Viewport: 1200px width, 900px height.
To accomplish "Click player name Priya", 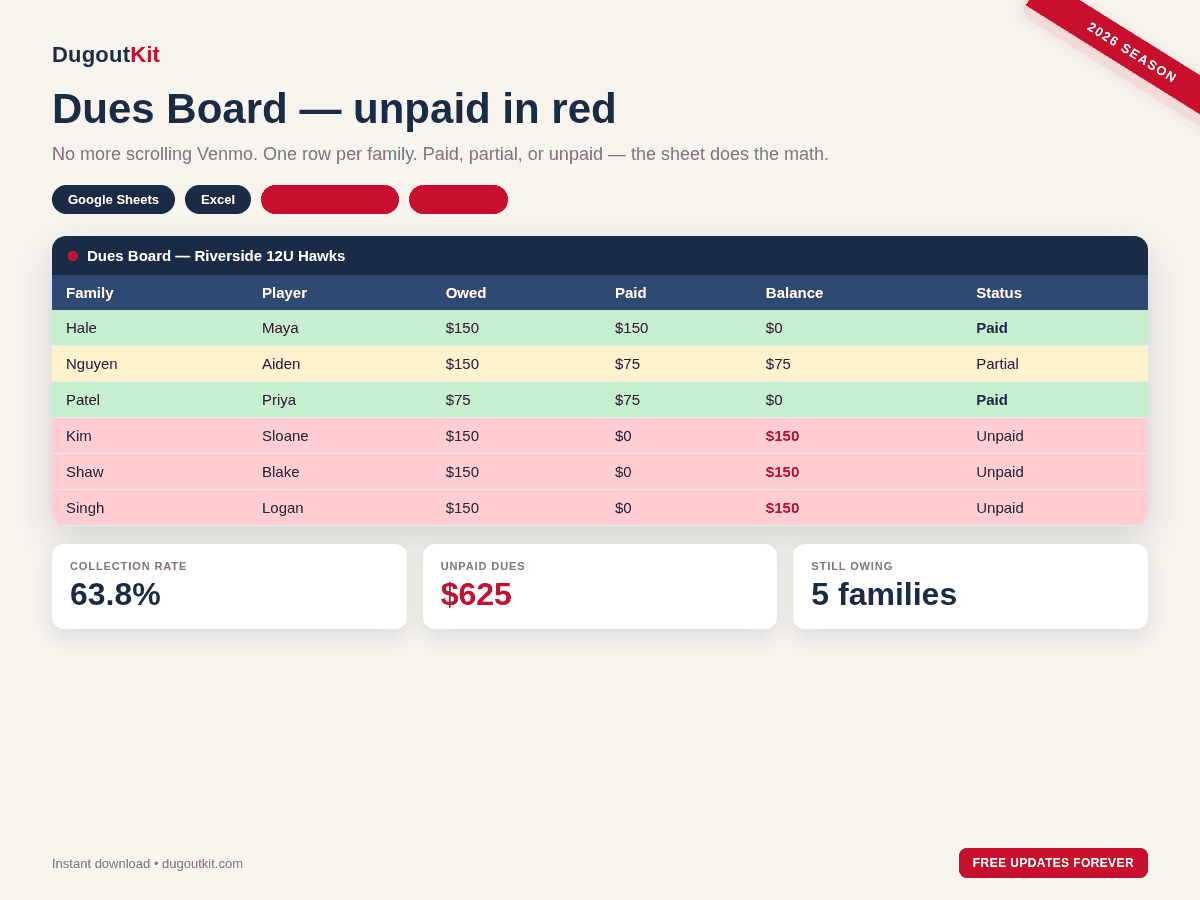I will click(x=279, y=399).
